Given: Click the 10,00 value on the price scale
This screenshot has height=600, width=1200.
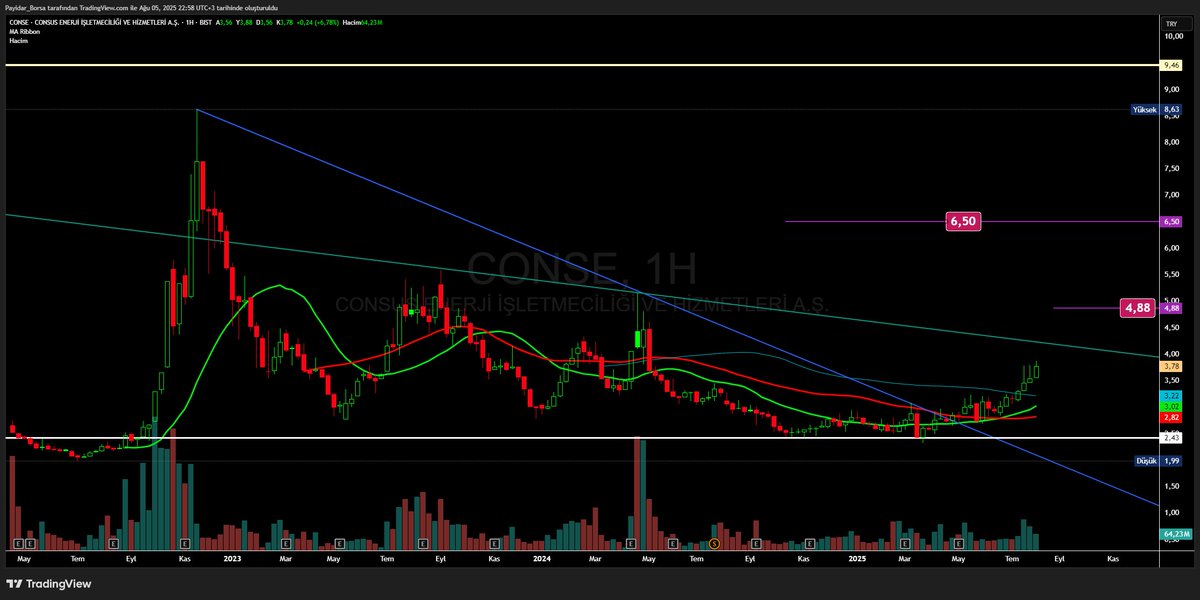Looking at the screenshot, I should coord(1174,36).
